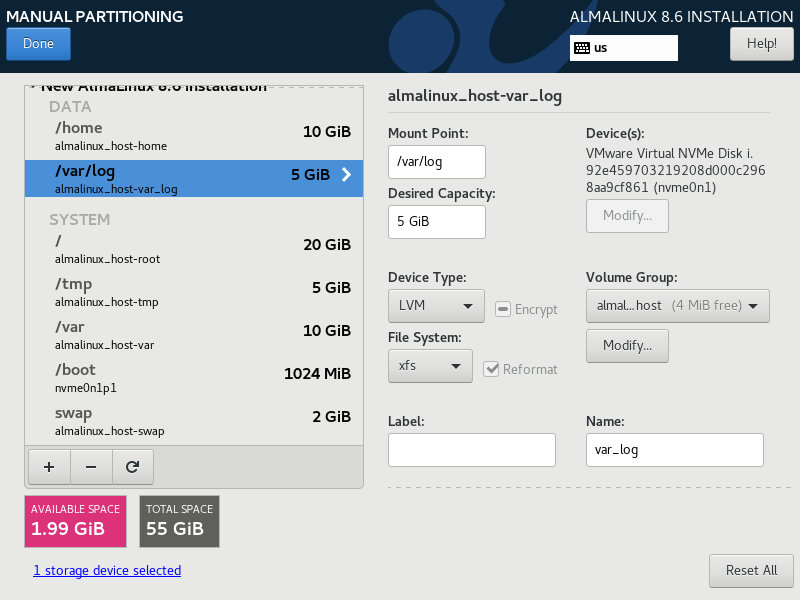This screenshot has width=800, height=600.
Task: Click the 20 GiB size value
Action: 327,244
